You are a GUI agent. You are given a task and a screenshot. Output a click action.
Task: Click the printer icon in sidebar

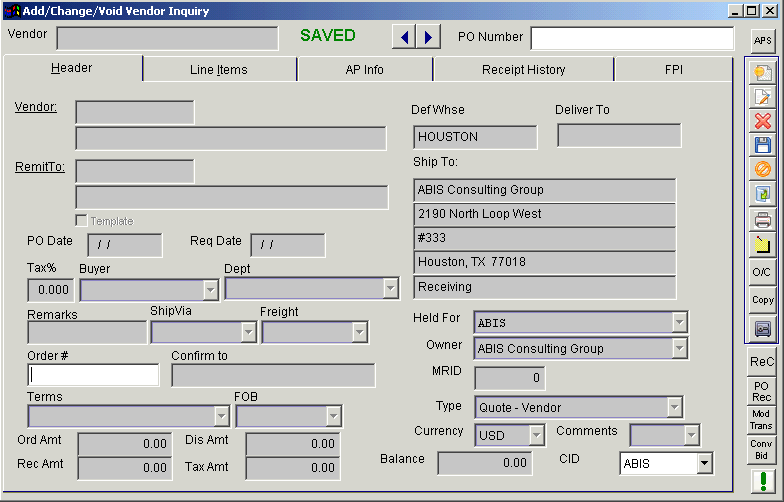click(762, 220)
